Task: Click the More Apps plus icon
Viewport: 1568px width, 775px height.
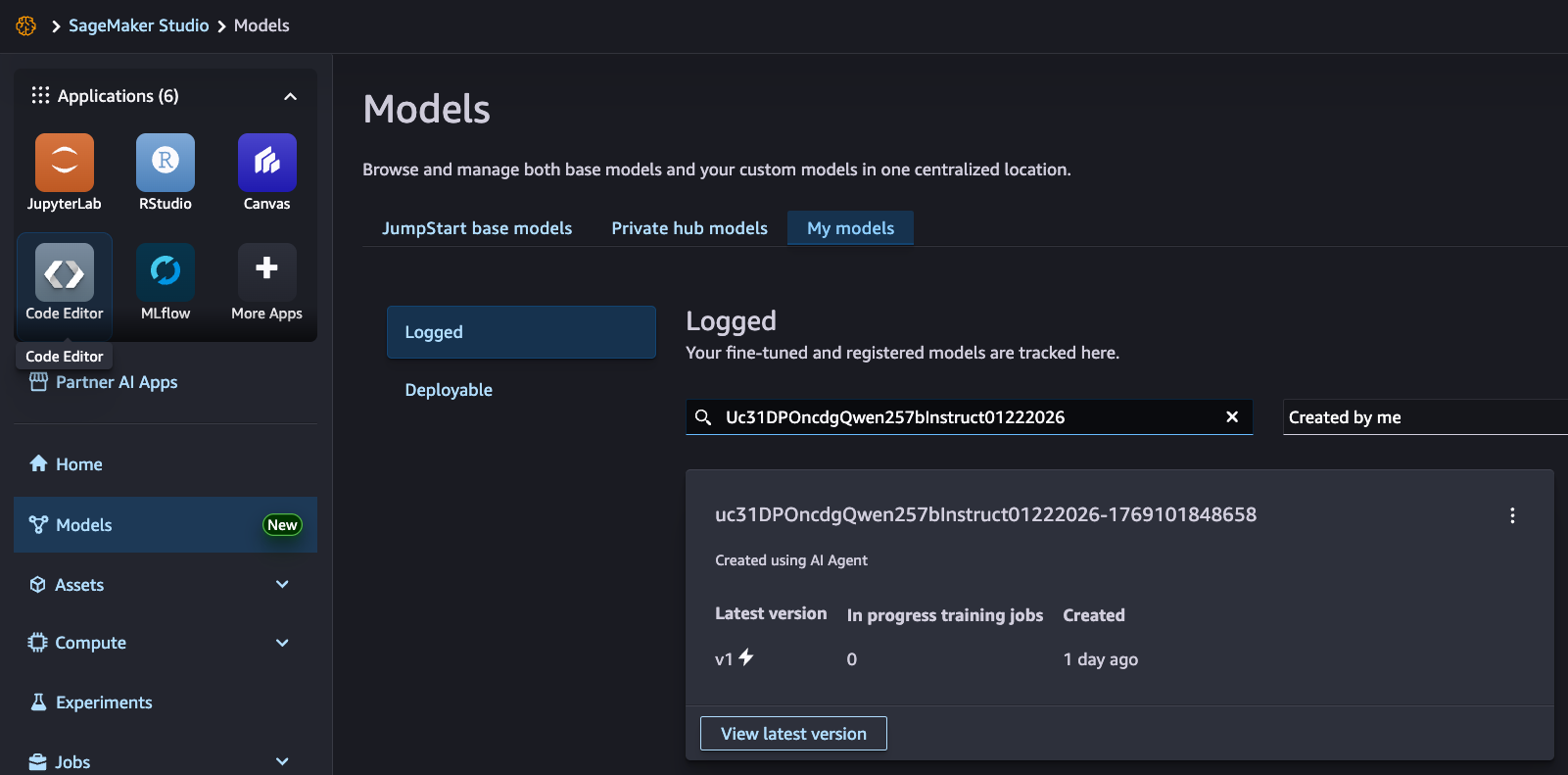Action: click(x=266, y=268)
